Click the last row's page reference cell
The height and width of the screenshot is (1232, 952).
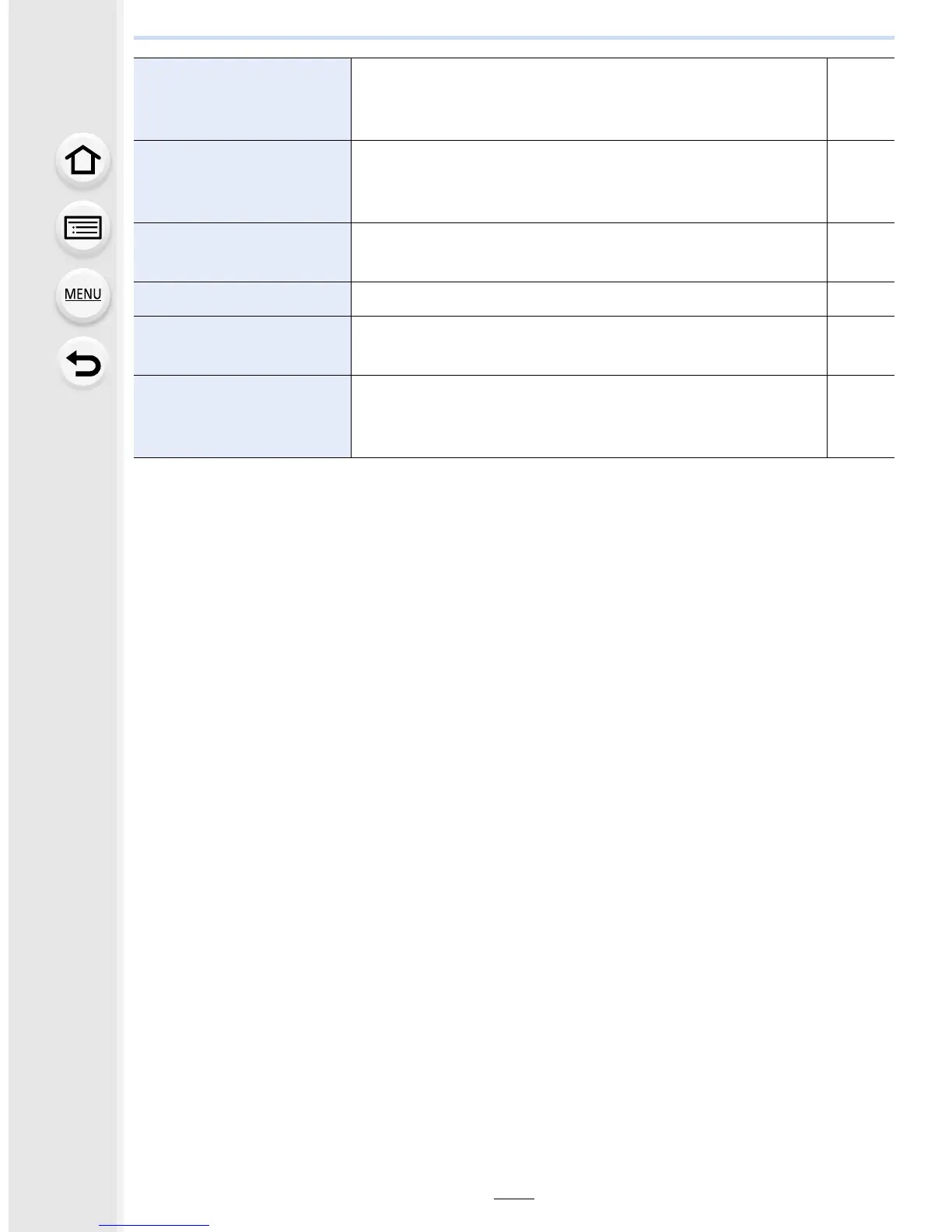click(861, 416)
